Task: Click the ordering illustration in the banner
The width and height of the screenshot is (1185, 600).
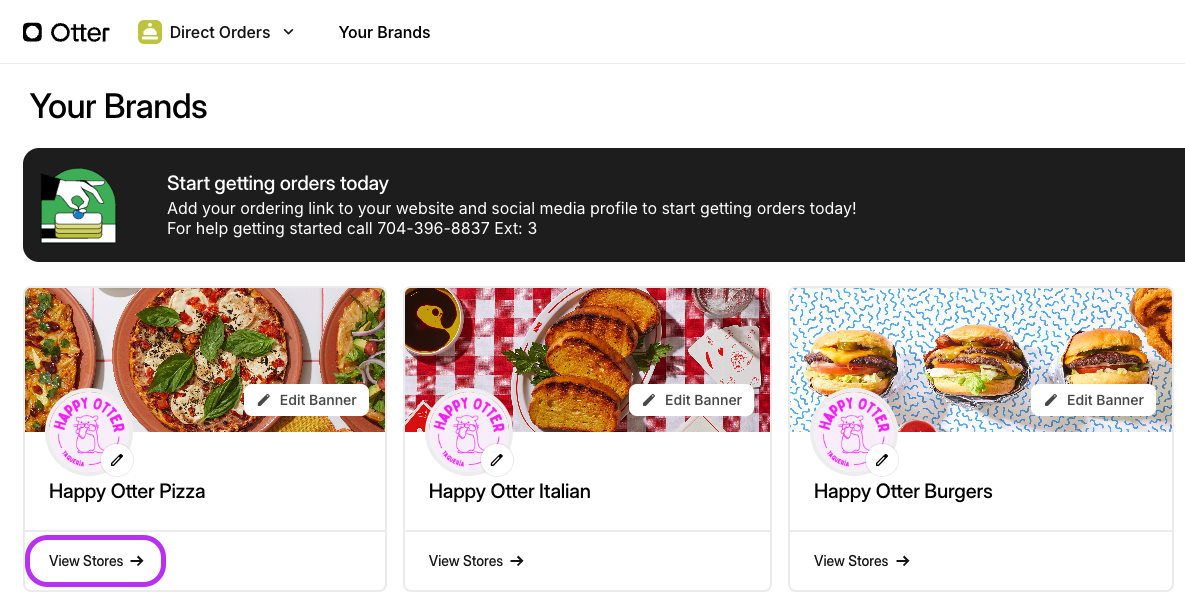Action: [x=79, y=205]
